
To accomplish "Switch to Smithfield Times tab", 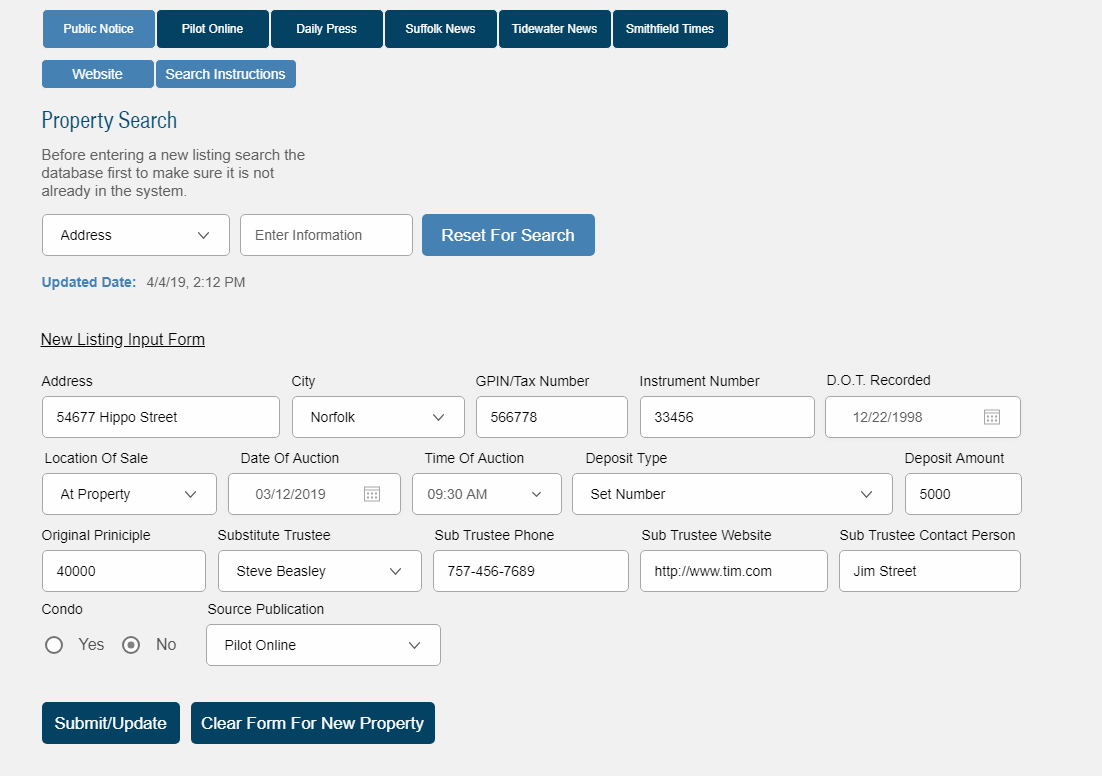I will [x=670, y=29].
